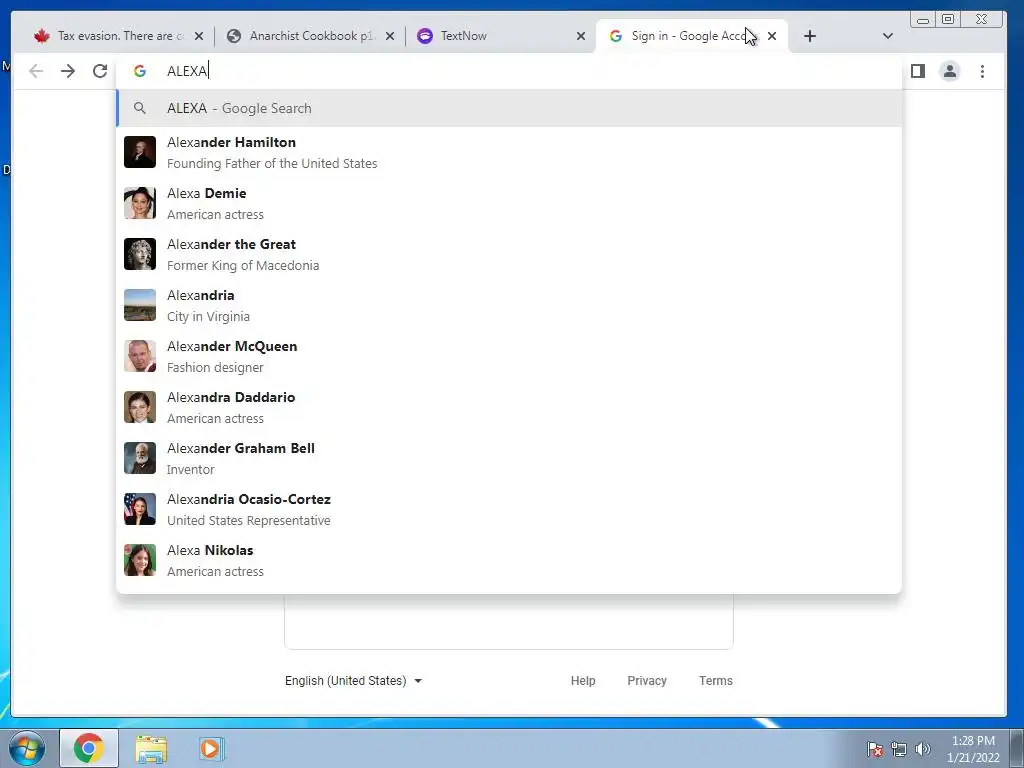Close the TextNow tab

point(581,36)
